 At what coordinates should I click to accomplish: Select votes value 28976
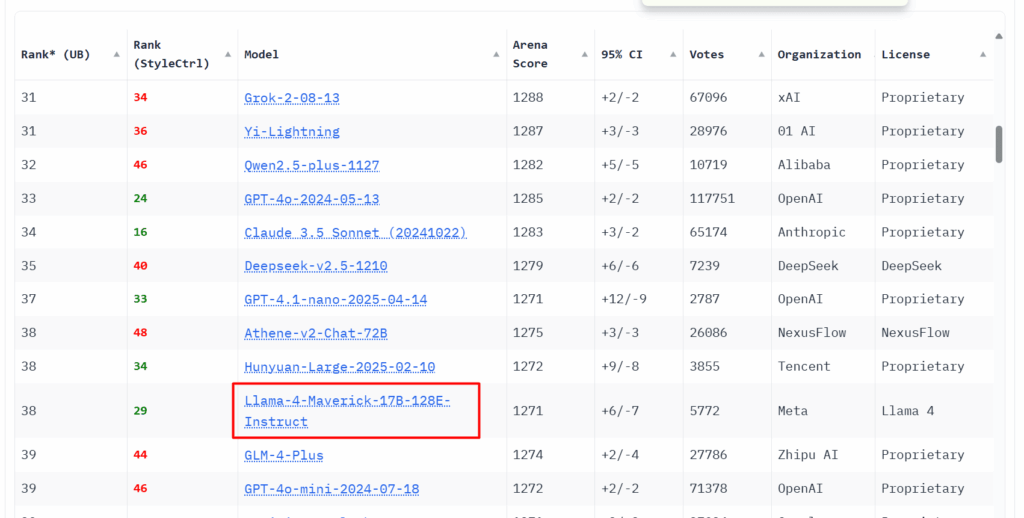coord(708,131)
